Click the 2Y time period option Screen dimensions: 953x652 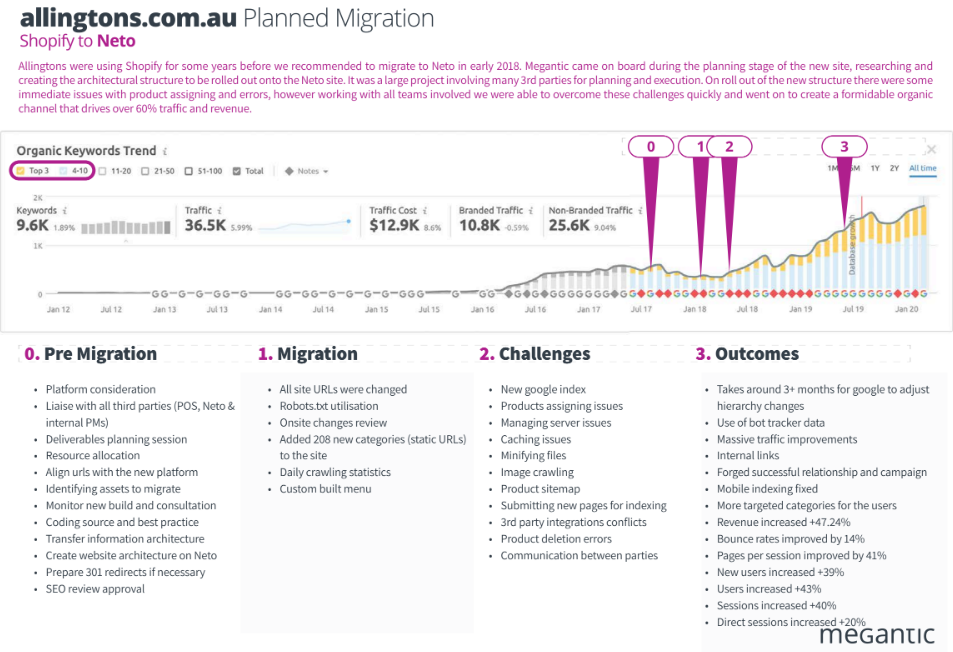(x=893, y=169)
